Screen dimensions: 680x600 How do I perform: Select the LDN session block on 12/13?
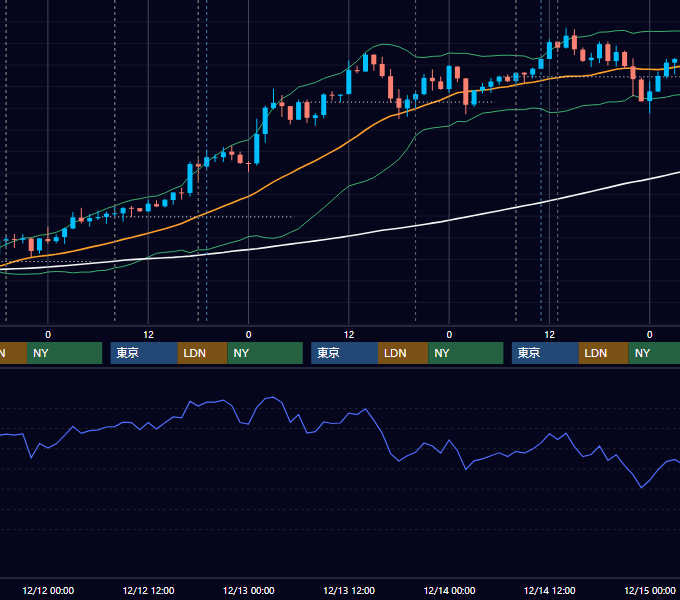click(x=403, y=353)
